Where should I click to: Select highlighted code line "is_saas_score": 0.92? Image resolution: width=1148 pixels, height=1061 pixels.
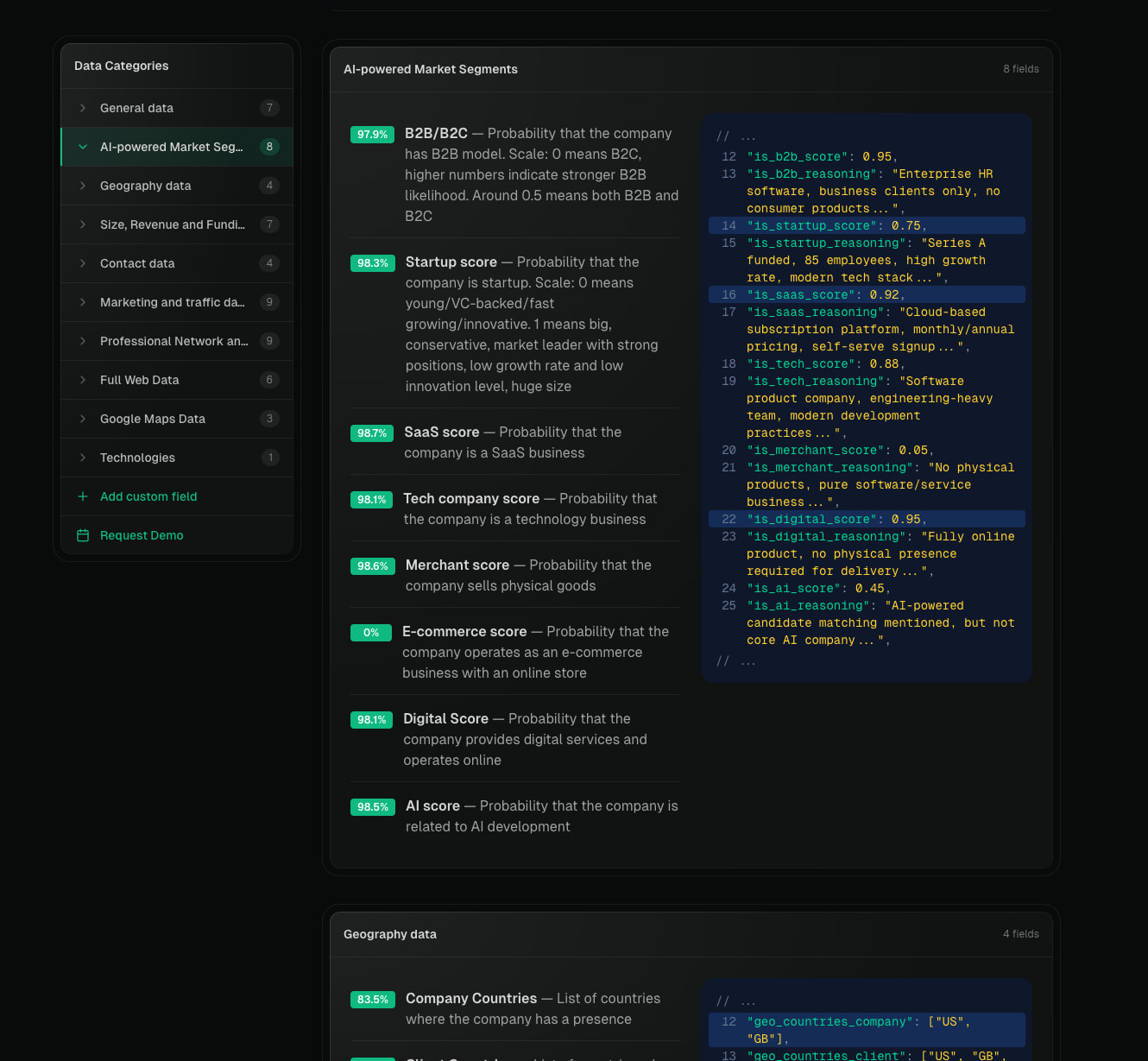867,294
